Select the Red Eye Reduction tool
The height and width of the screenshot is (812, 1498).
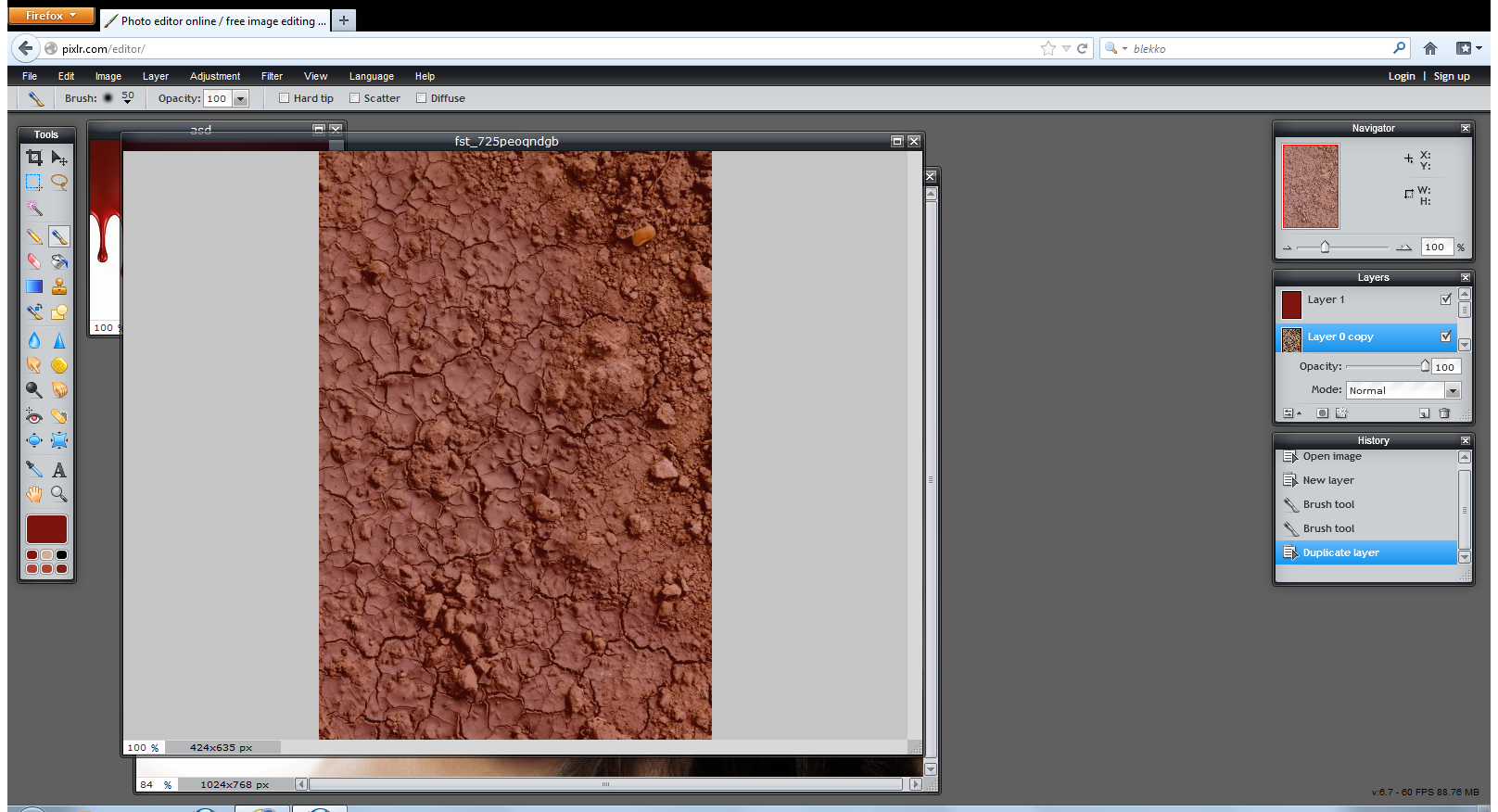pos(34,416)
